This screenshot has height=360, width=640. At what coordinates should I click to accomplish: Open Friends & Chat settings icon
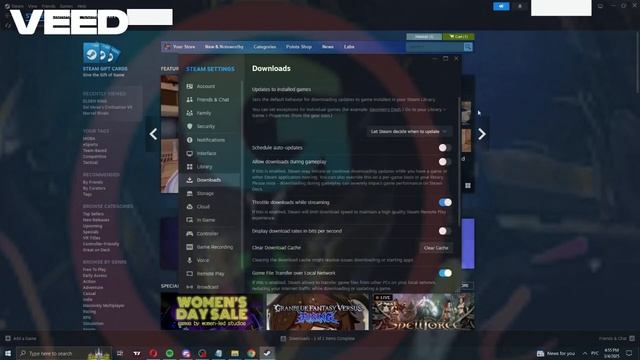point(189,100)
